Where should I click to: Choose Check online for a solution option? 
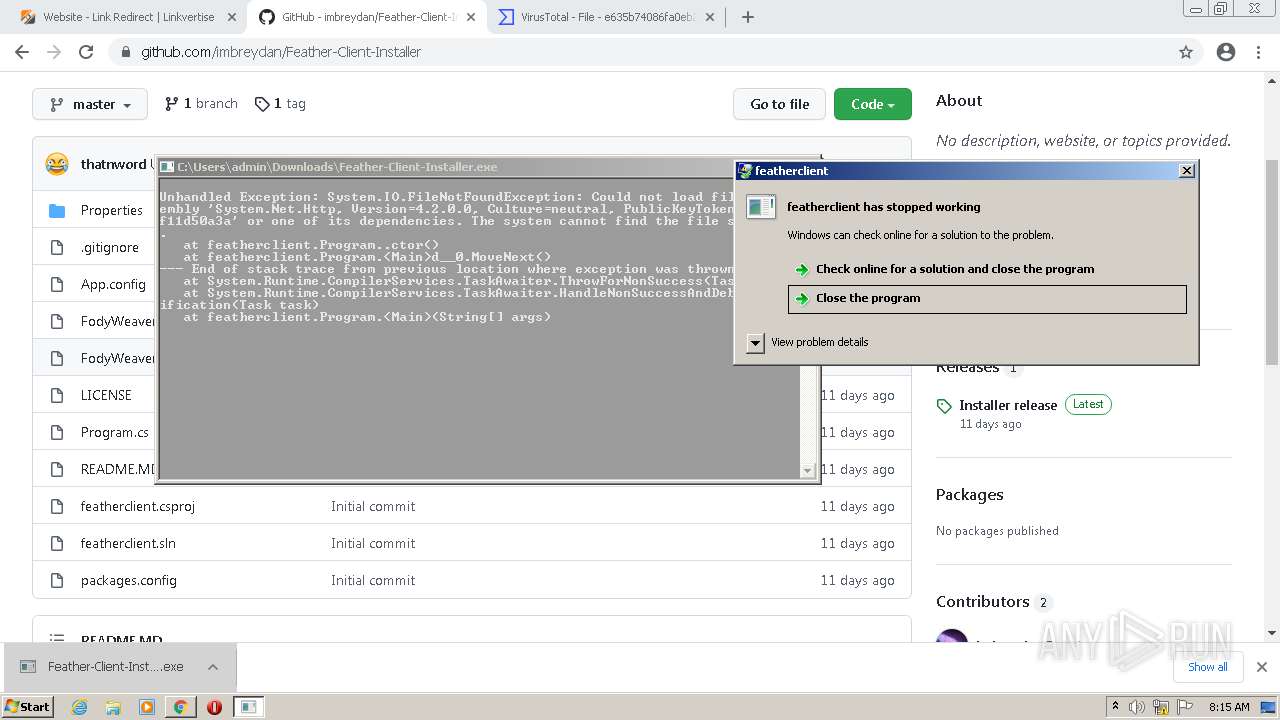955,269
